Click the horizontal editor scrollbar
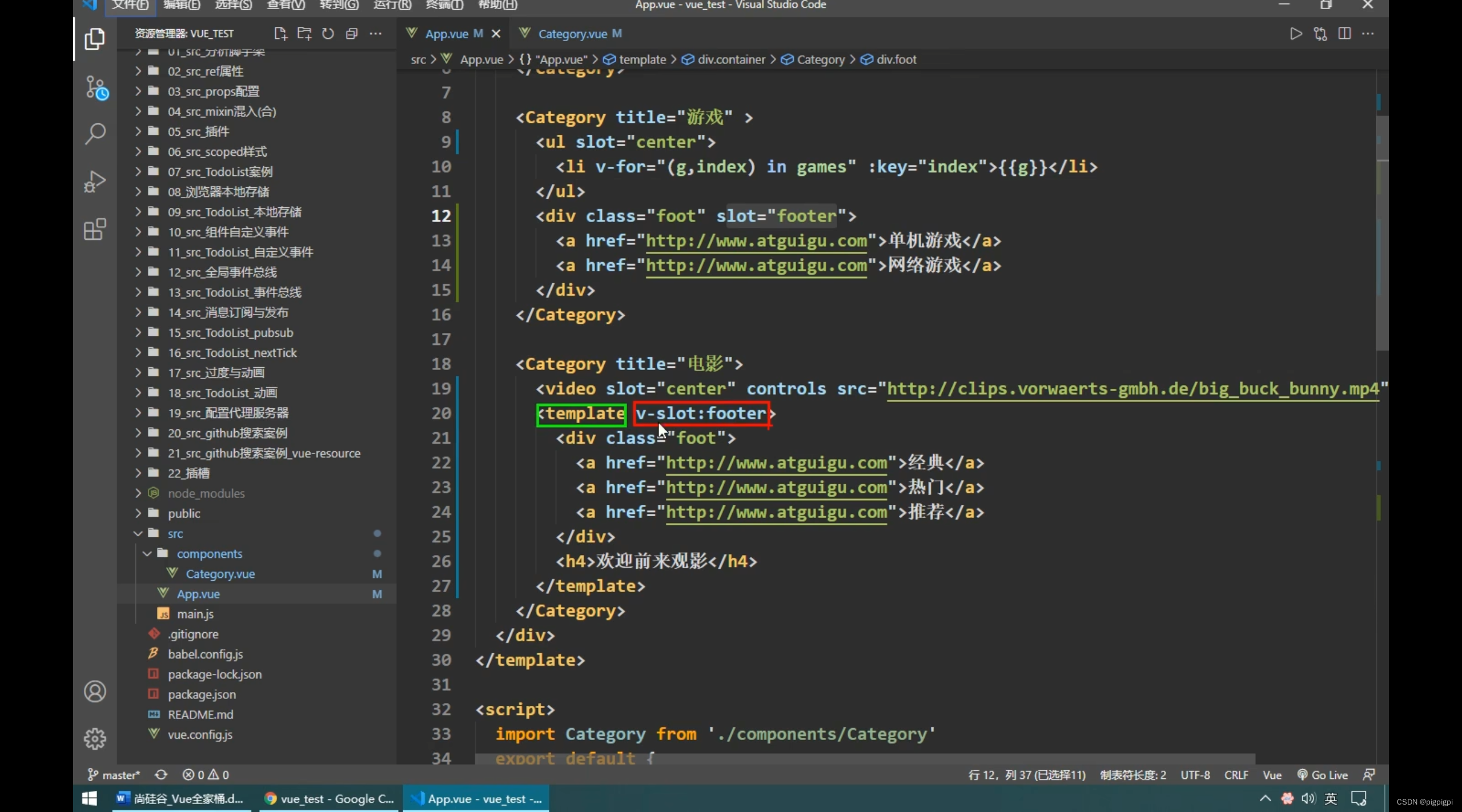 click(x=865, y=759)
